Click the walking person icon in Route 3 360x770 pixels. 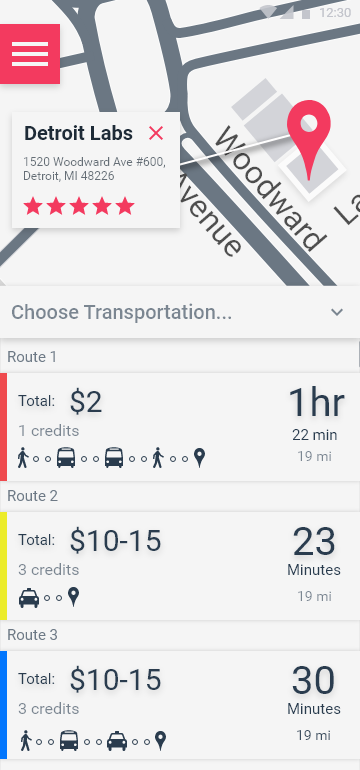26,741
